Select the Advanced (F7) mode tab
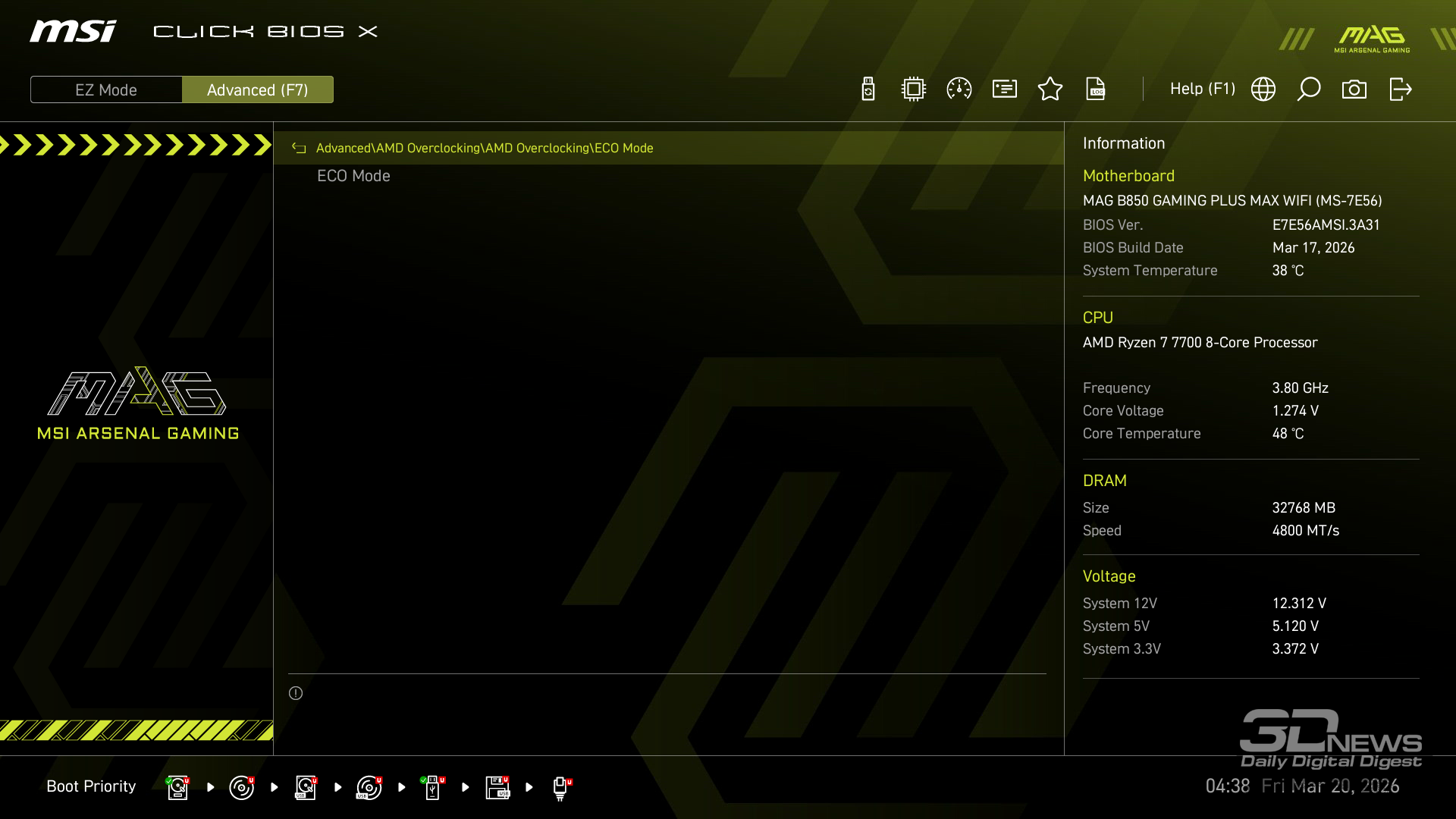1456x819 pixels. pyautogui.click(x=257, y=90)
